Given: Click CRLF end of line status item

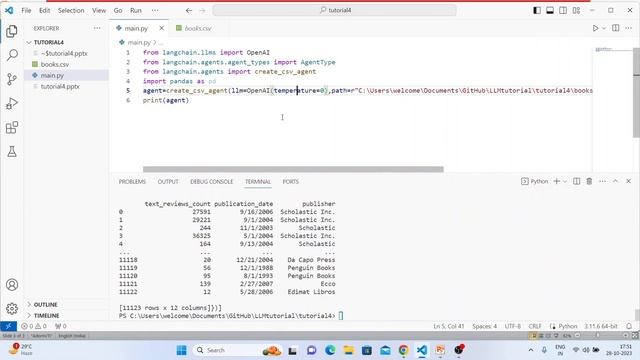Looking at the screenshot, I should (x=535, y=326).
